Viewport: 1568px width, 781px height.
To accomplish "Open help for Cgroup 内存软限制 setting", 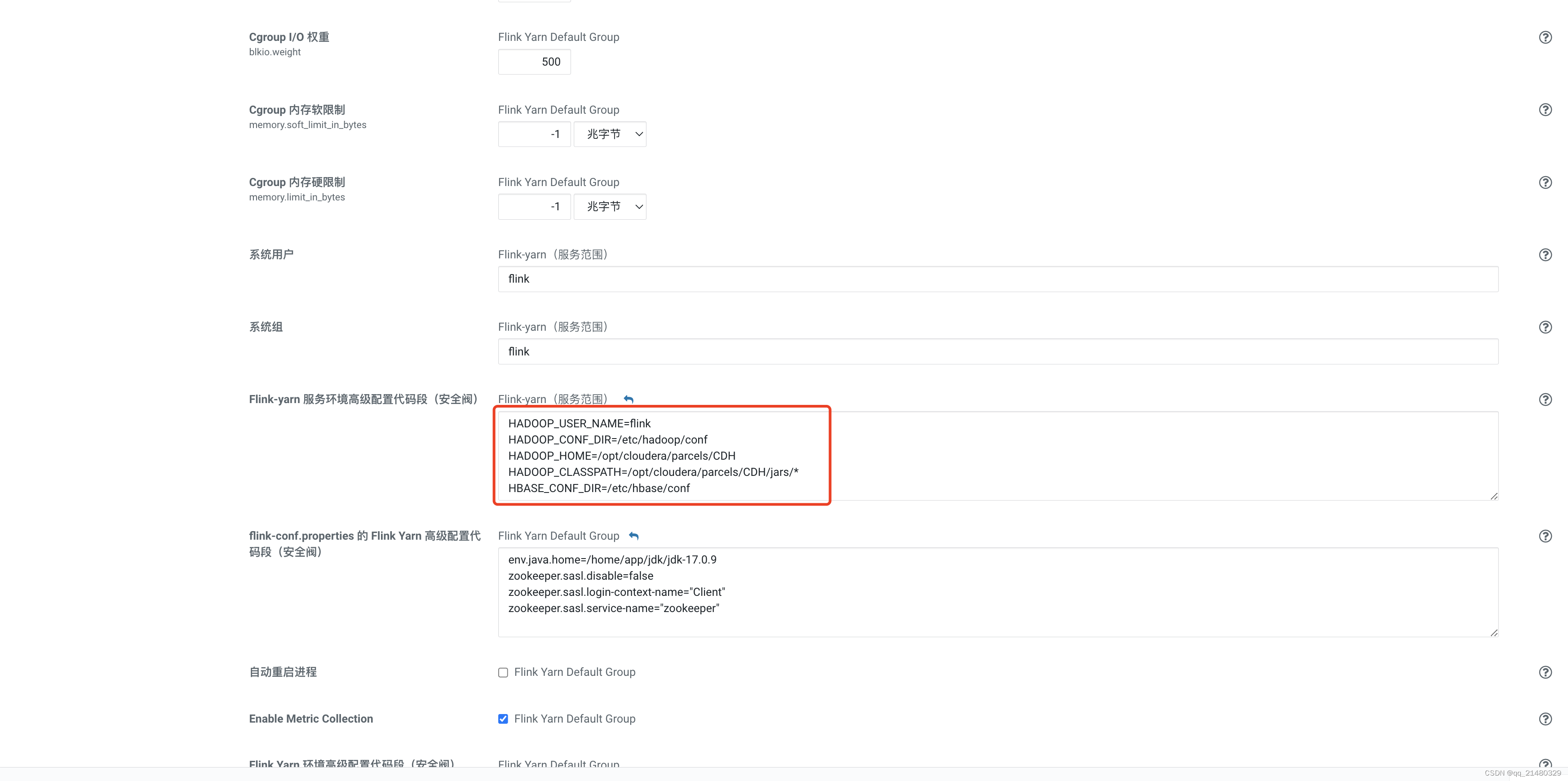I will [x=1546, y=110].
